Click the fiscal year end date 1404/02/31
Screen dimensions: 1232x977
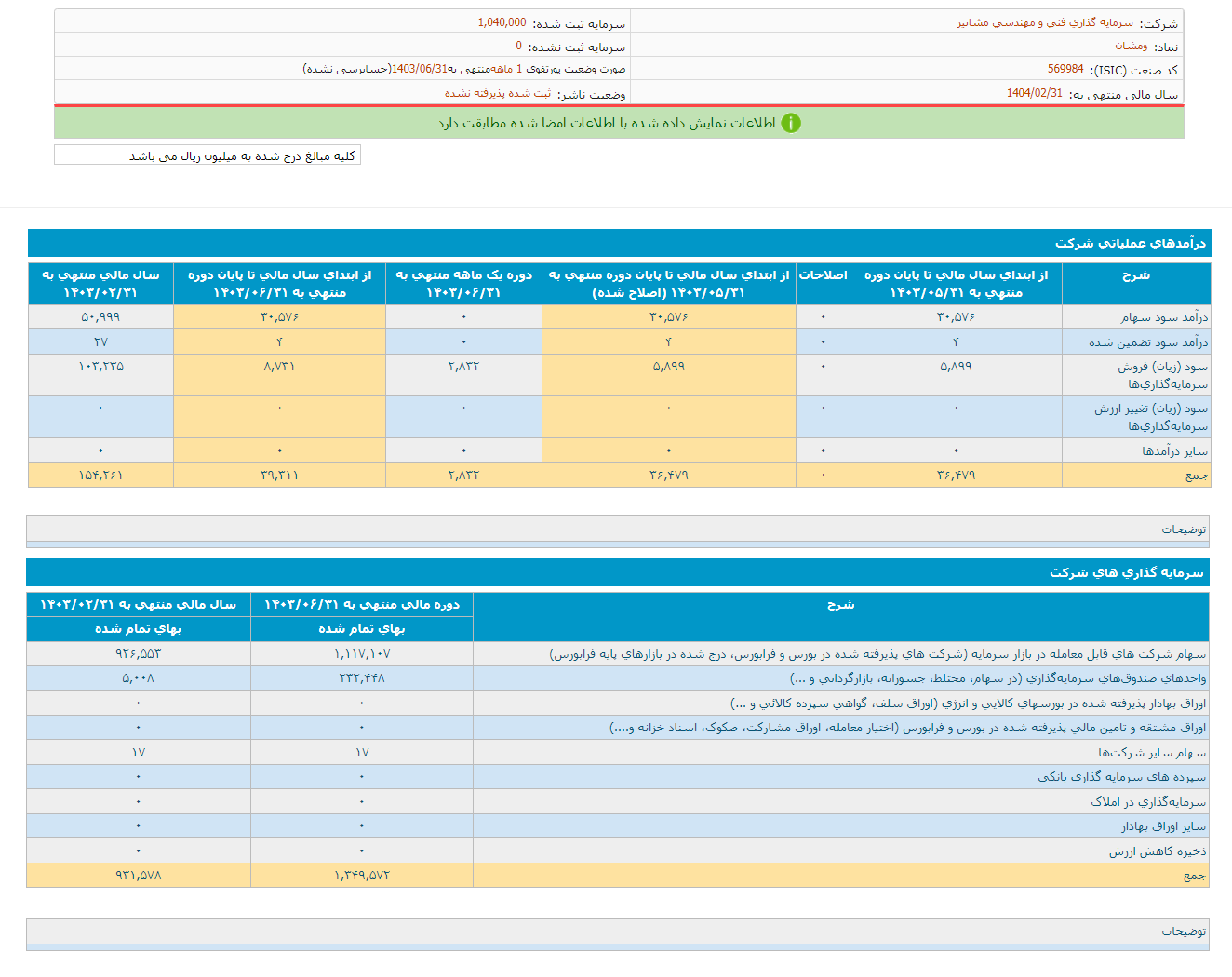click(1034, 93)
